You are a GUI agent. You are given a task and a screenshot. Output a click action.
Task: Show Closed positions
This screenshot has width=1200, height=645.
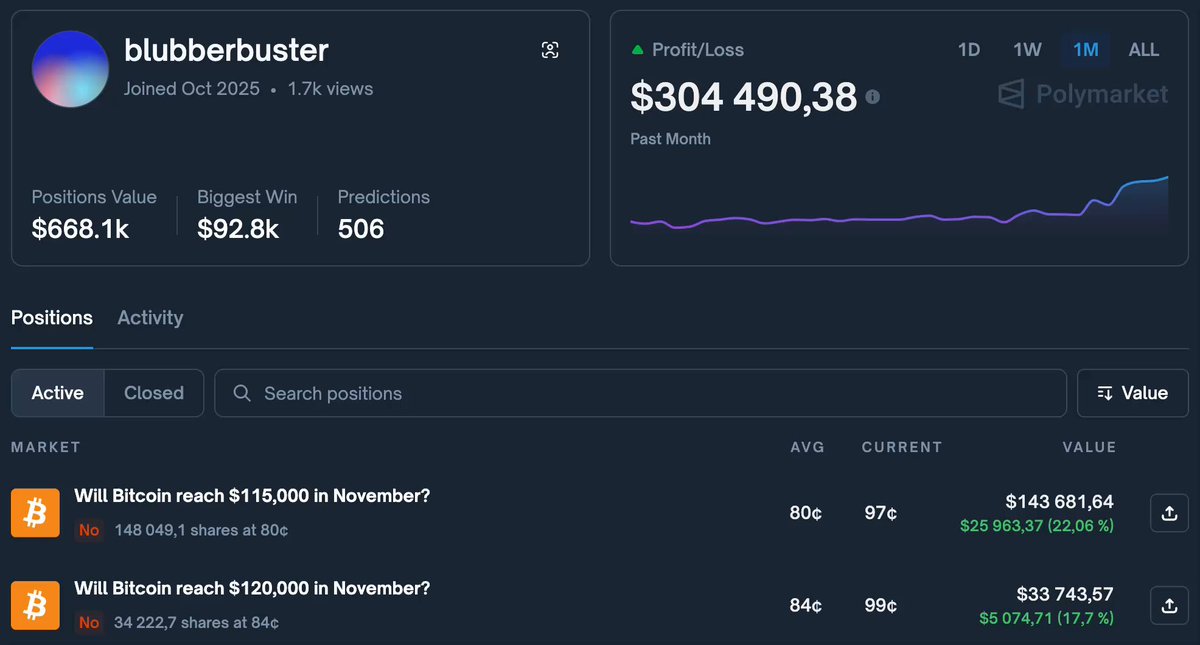coord(154,393)
